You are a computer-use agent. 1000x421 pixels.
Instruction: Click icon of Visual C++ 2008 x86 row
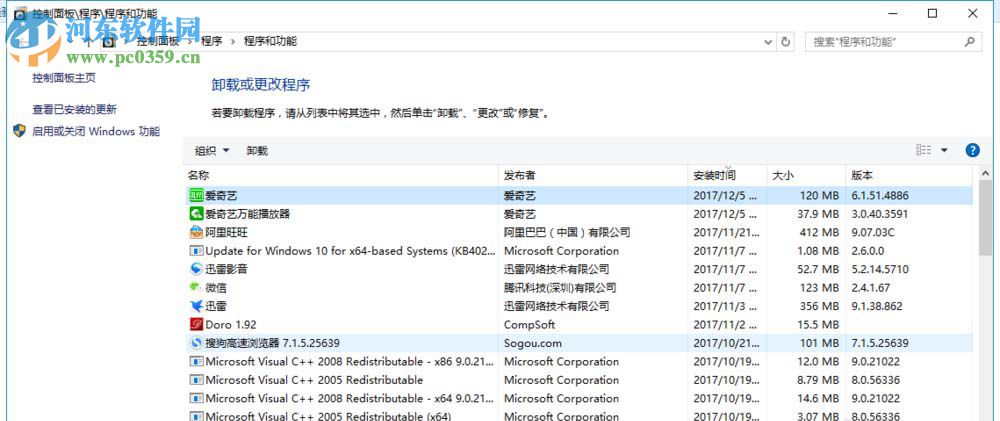[x=196, y=362]
